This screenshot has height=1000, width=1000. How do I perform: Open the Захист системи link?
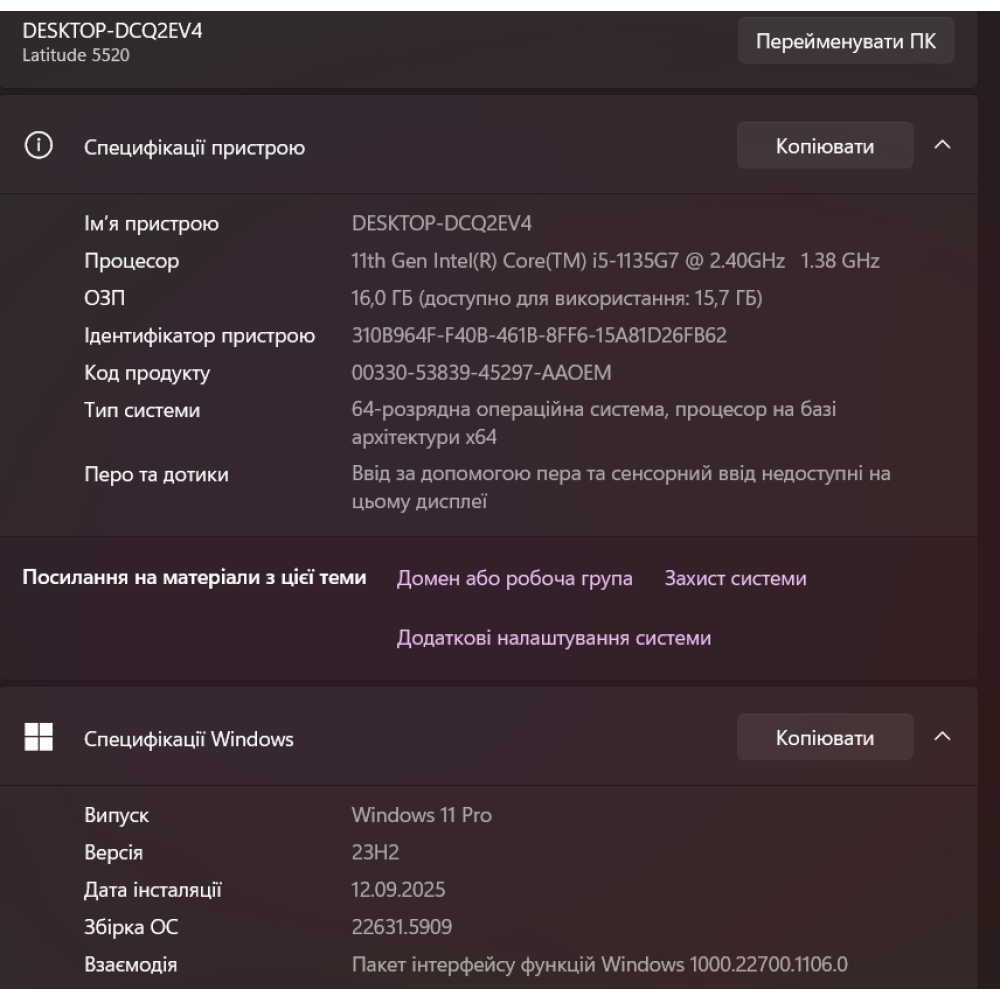click(735, 579)
